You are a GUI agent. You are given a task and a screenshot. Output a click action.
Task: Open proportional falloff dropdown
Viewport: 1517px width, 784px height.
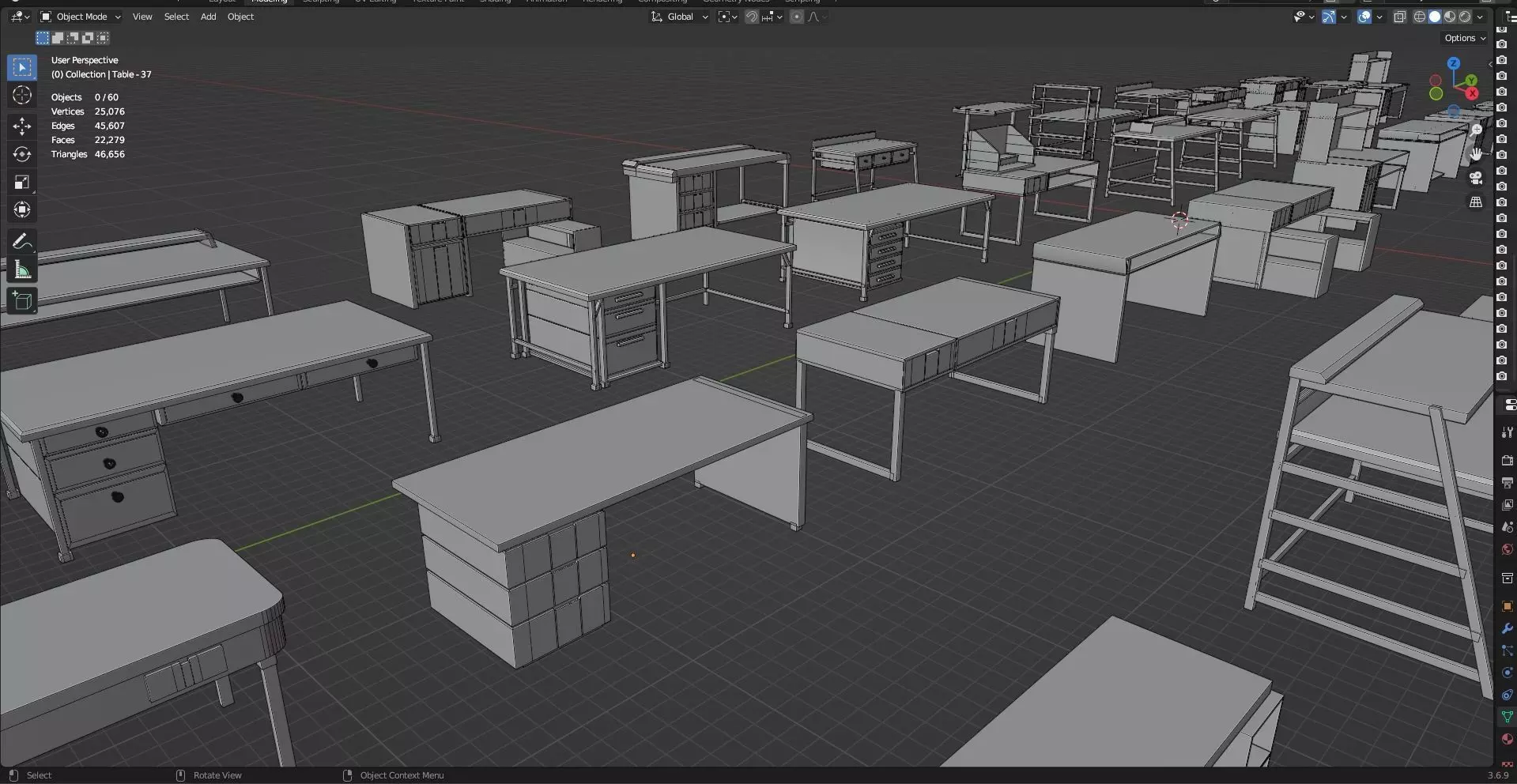[x=817, y=17]
